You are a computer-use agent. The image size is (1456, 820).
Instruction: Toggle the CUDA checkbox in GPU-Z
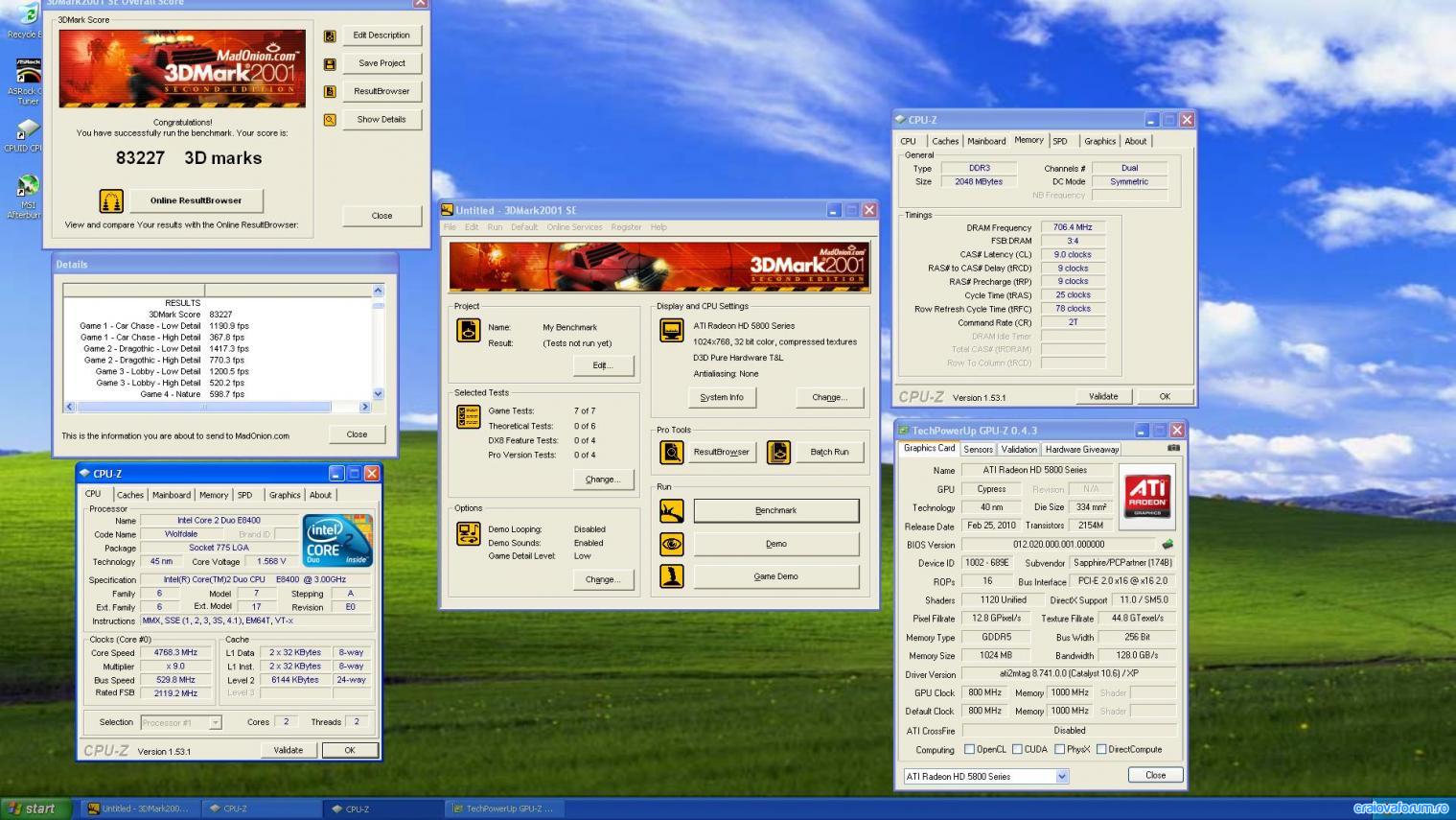(x=1017, y=750)
